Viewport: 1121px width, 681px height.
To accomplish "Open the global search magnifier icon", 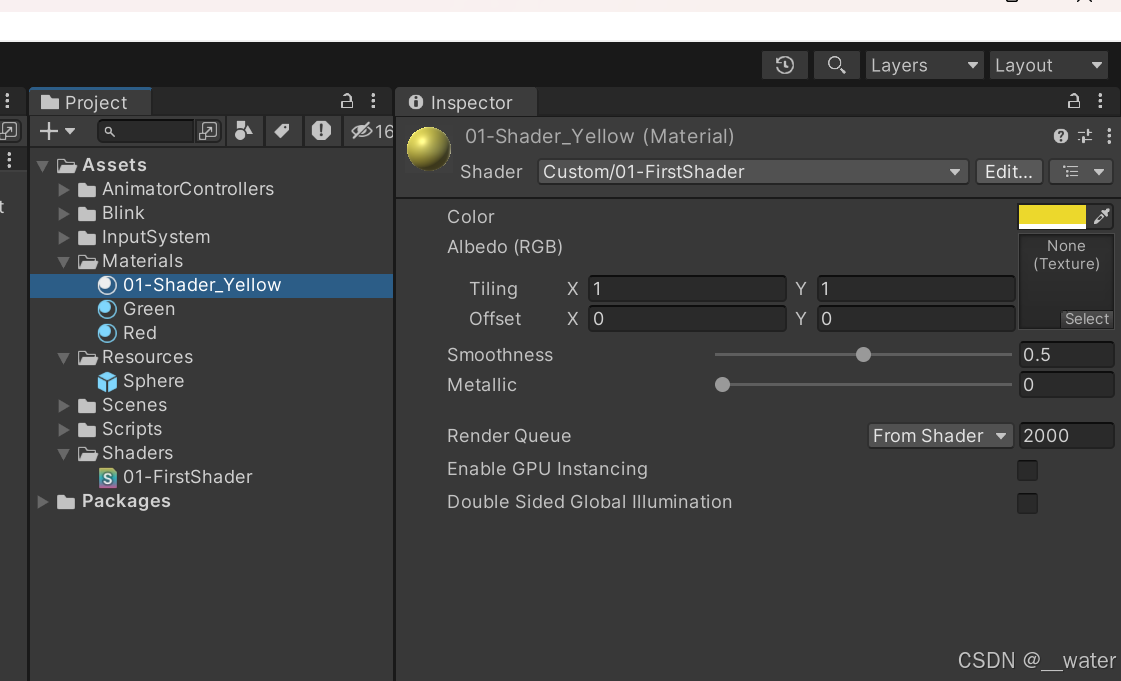I will tap(836, 65).
